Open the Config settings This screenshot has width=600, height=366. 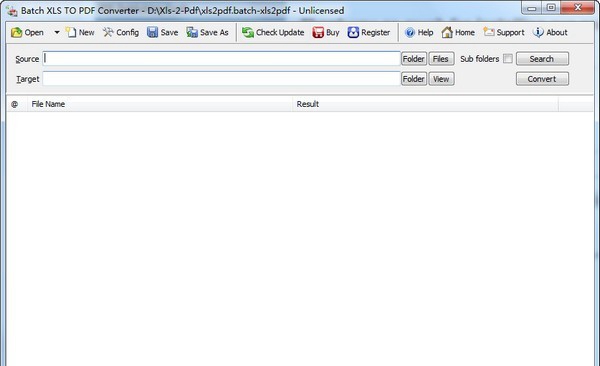click(x=121, y=33)
